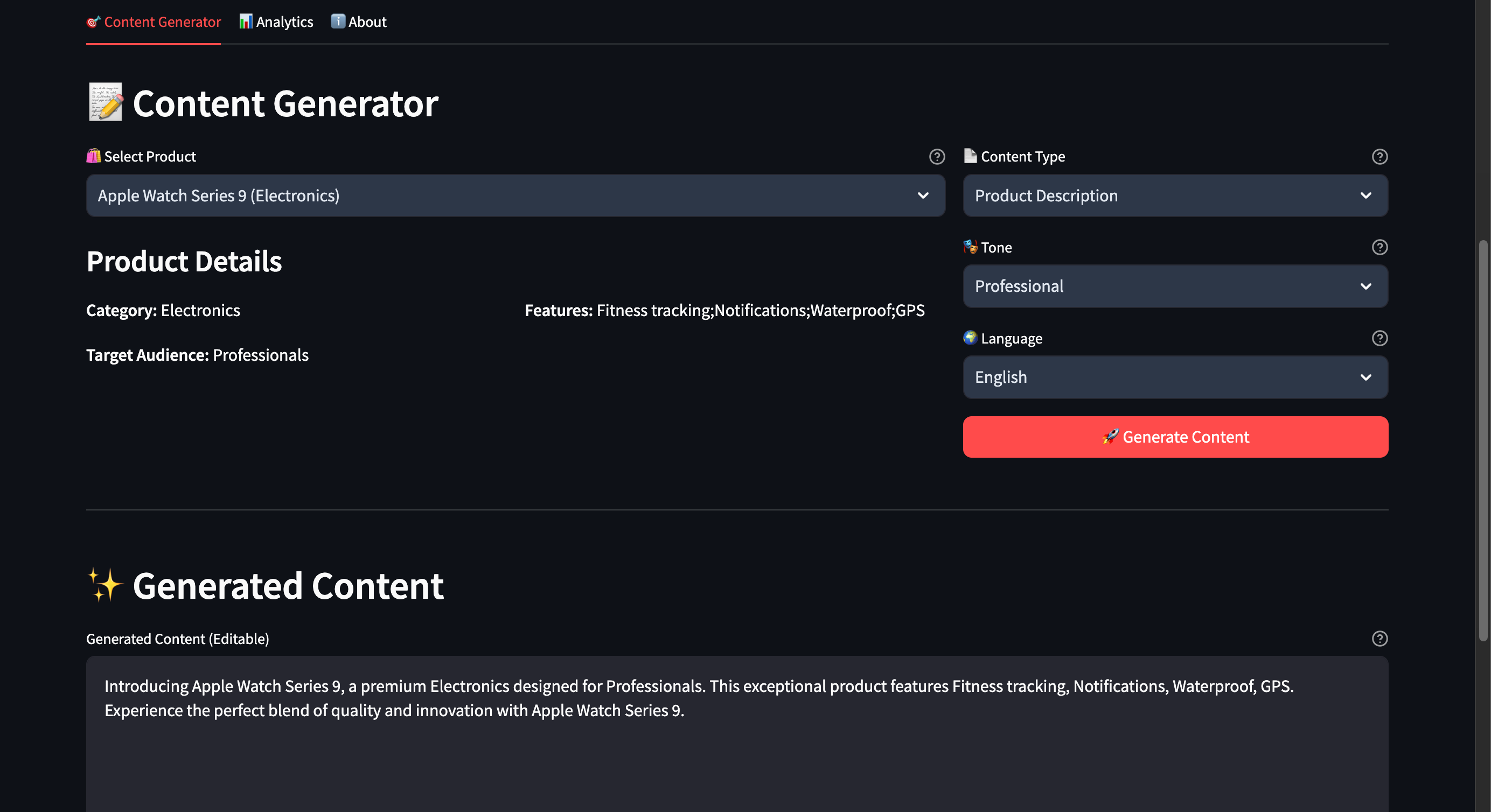Open the Content Type dropdown

[x=1175, y=195]
